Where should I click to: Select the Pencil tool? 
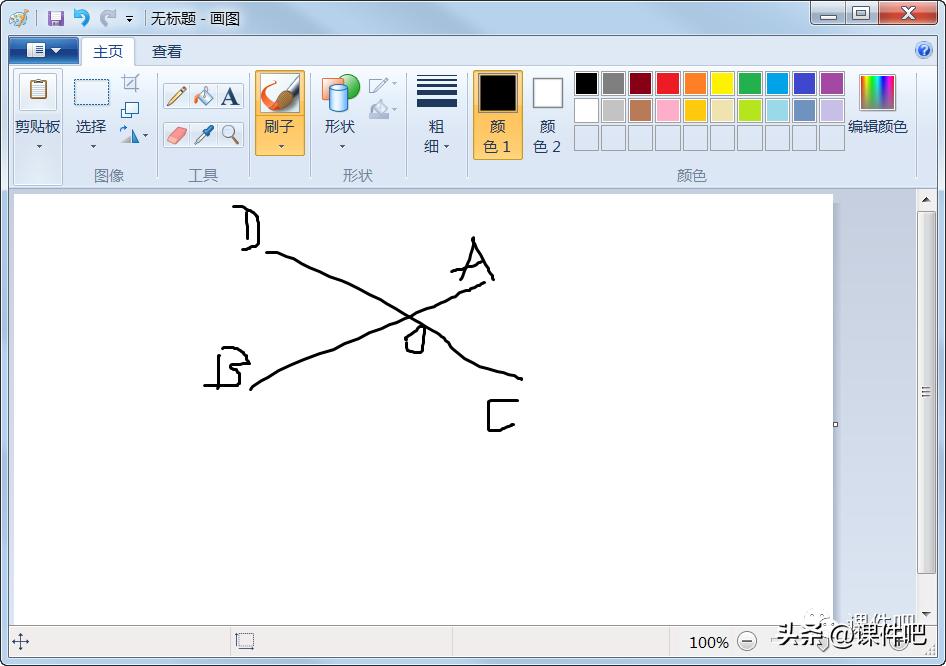176,96
